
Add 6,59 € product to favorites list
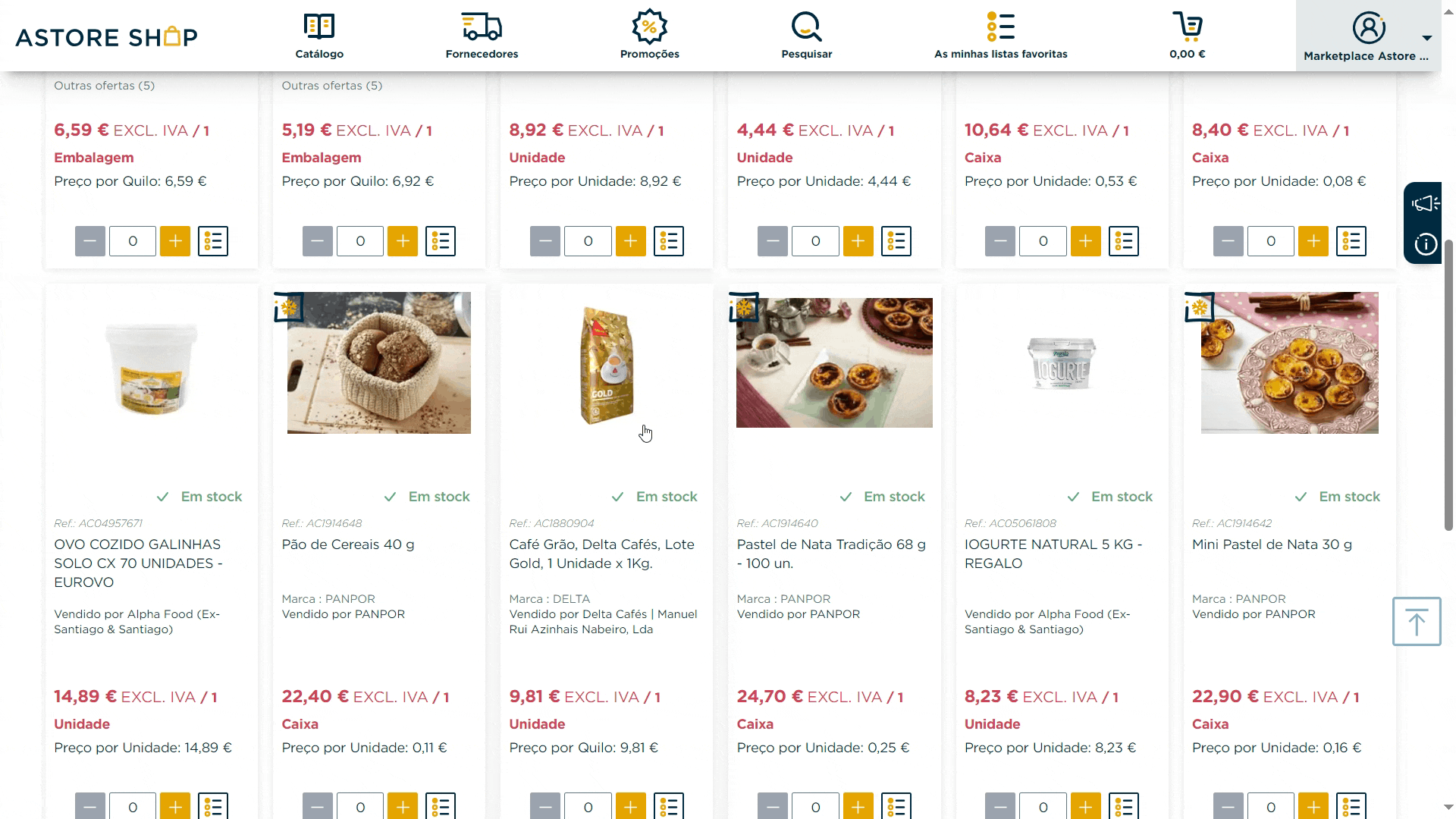coord(213,241)
